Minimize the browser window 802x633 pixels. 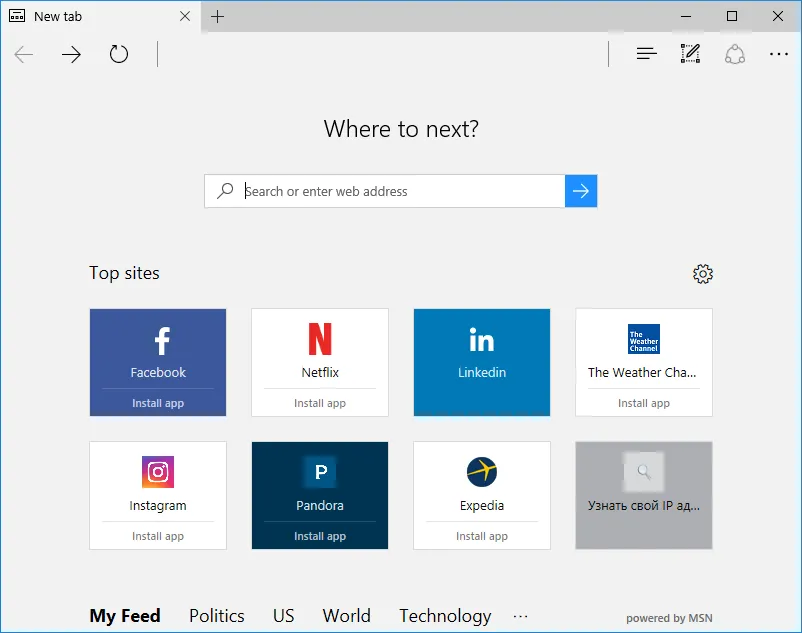pos(686,16)
